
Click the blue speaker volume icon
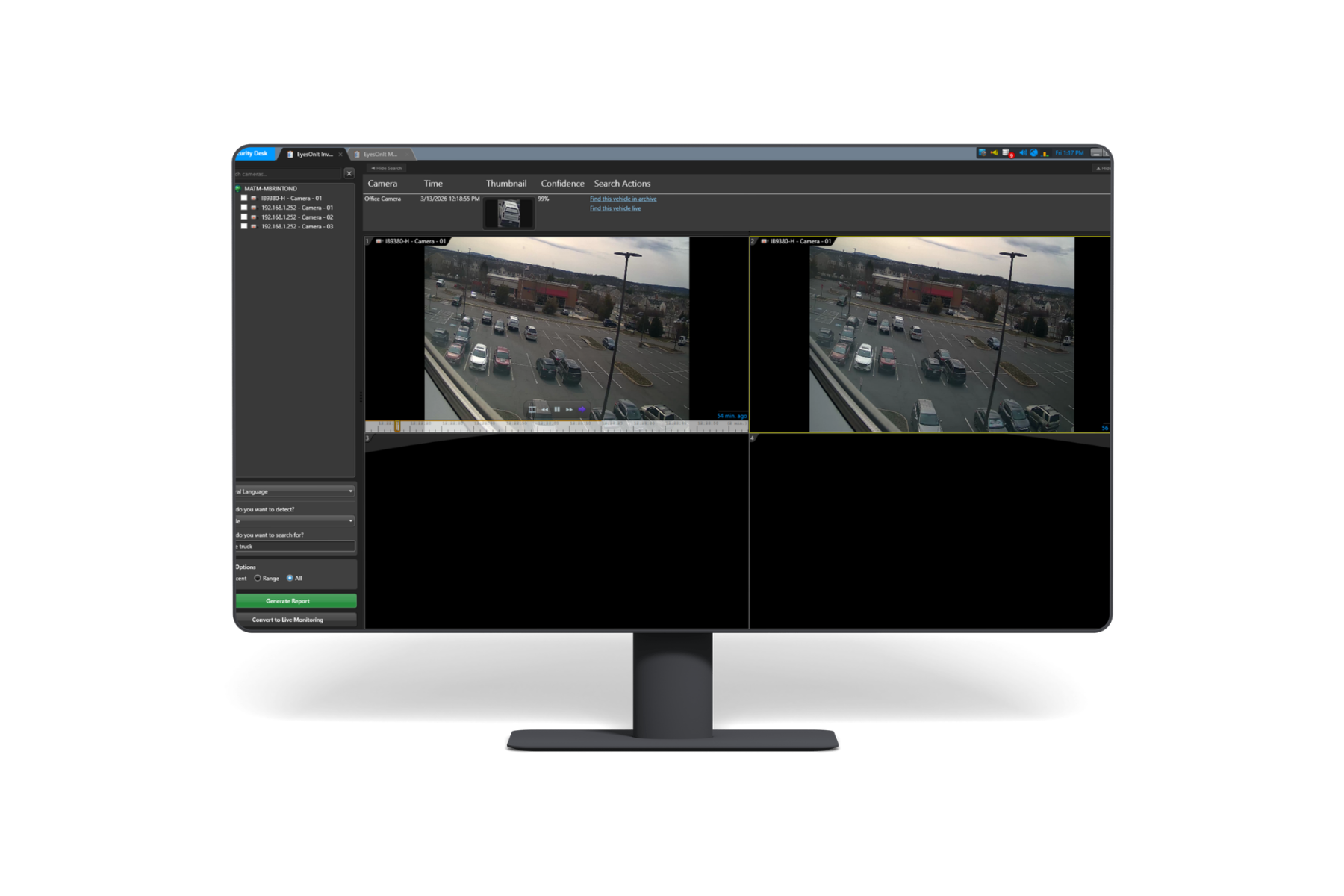point(1022,153)
